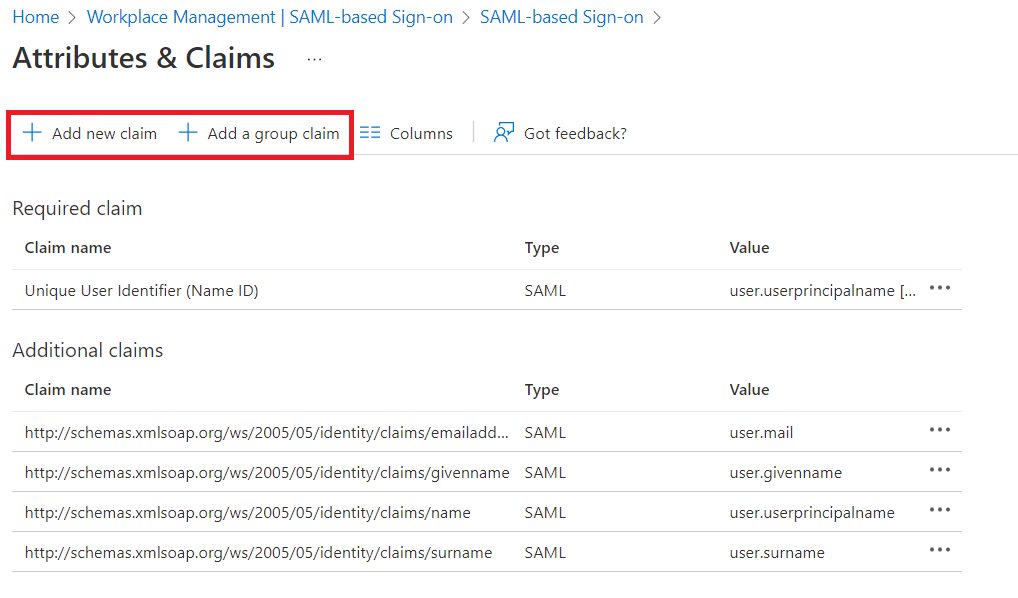Click the plus icon for Add a group claim
The width and height of the screenshot is (1018, 598).
coord(188,133)
